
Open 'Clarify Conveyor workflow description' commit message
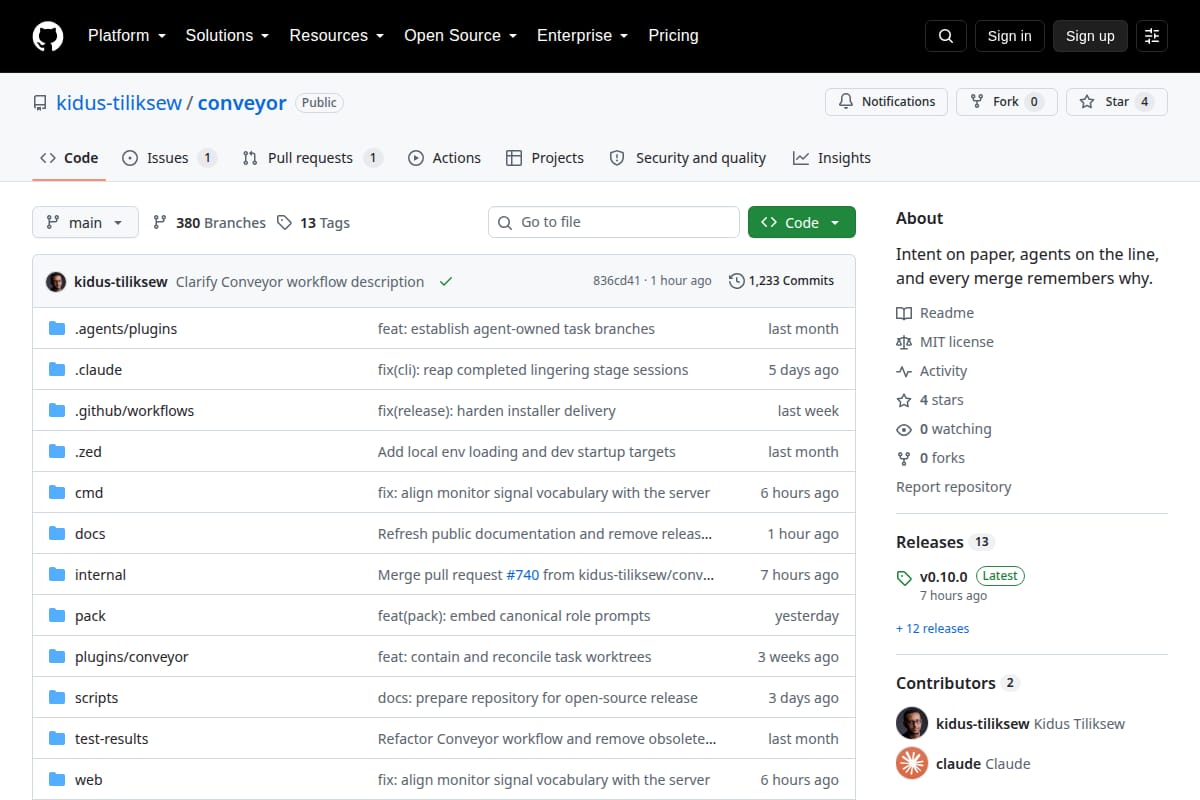click(x=300, y=282)
